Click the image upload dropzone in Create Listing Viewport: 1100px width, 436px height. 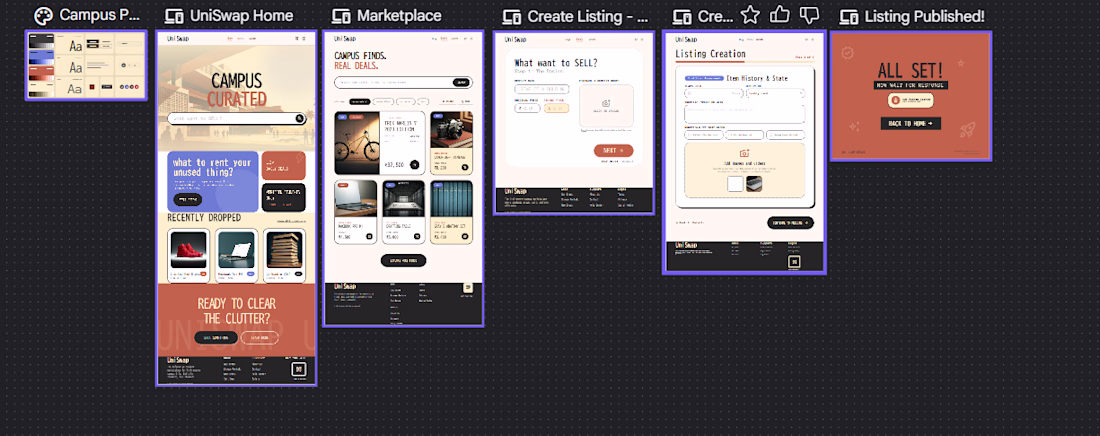[x=606, y=107]
